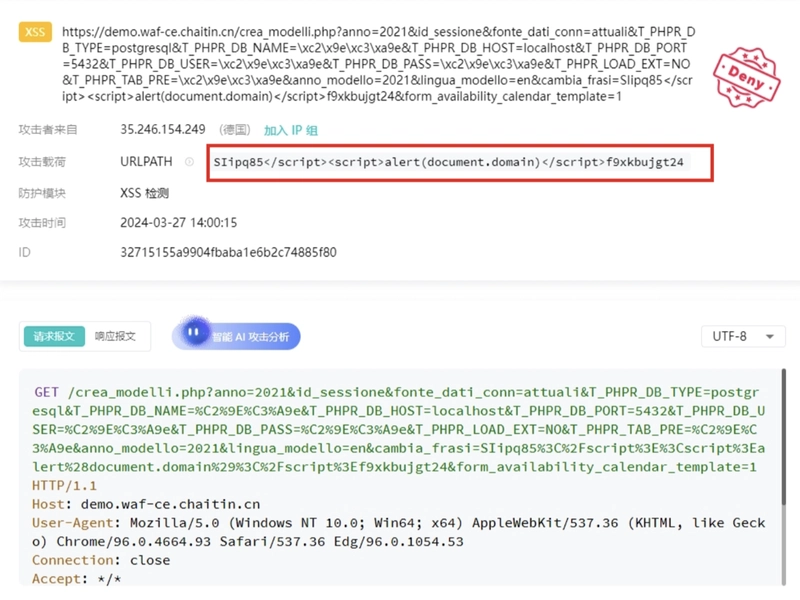
Task: Click the Host: demo.waf-ce.chaitin.cn header line
Action: pyautogui.click(x=146, y=504)
